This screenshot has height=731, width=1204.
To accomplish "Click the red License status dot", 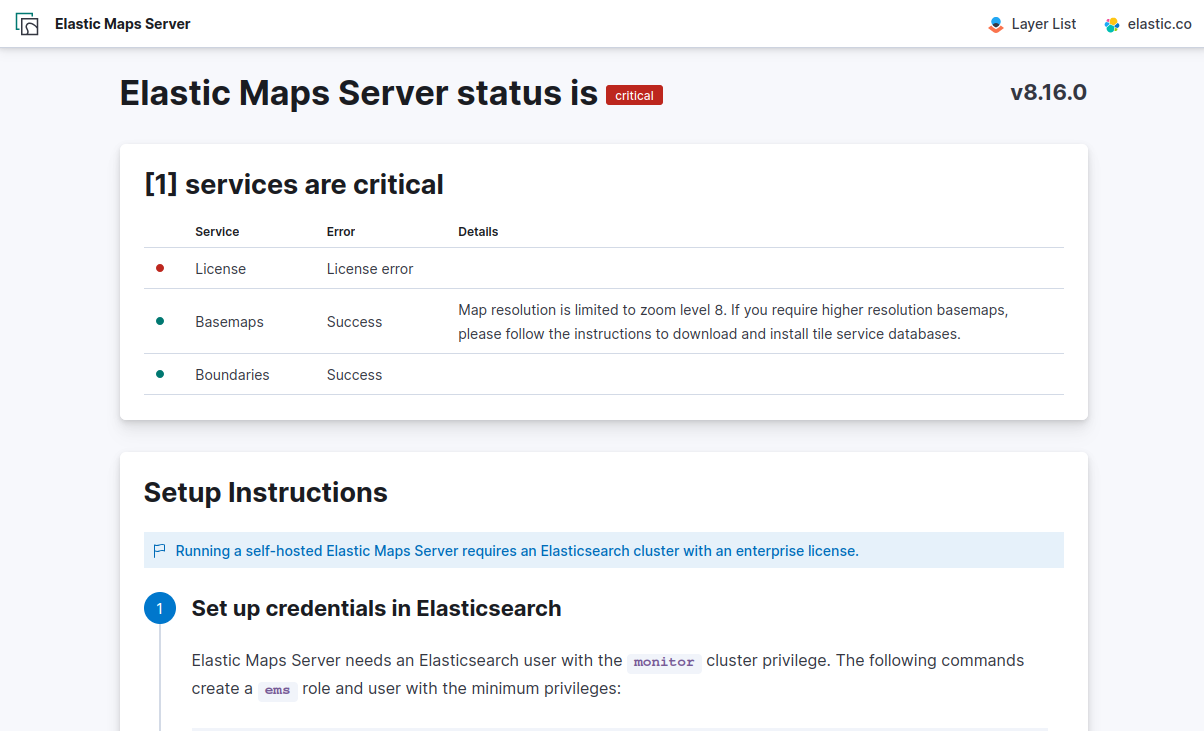I will [x=160, y=268].
